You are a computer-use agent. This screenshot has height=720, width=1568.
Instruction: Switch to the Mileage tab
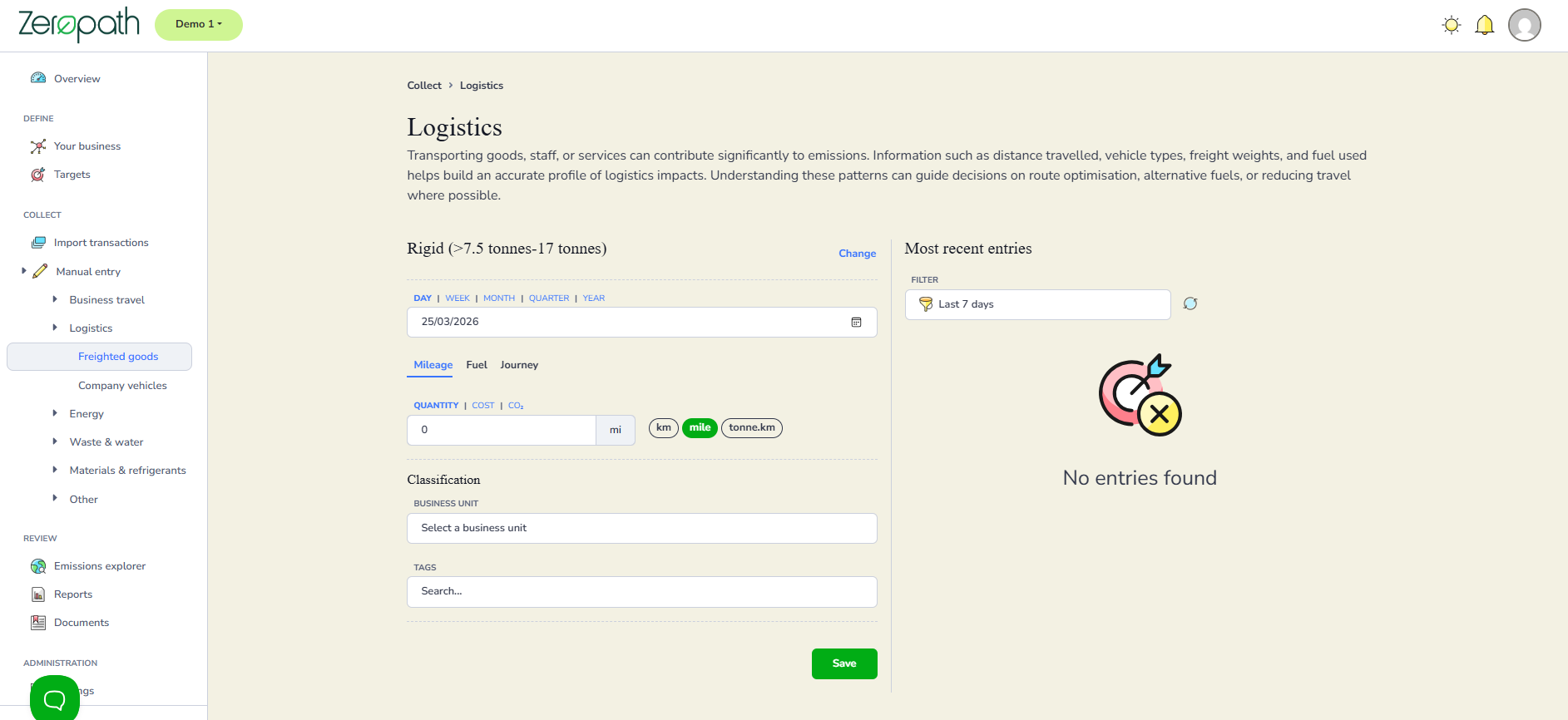(433, 365)
